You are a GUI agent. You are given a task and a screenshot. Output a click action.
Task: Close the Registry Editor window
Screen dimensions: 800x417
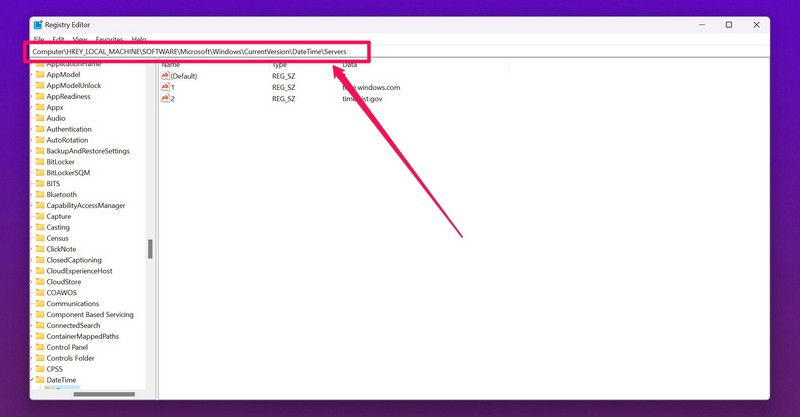click(756, 24)
